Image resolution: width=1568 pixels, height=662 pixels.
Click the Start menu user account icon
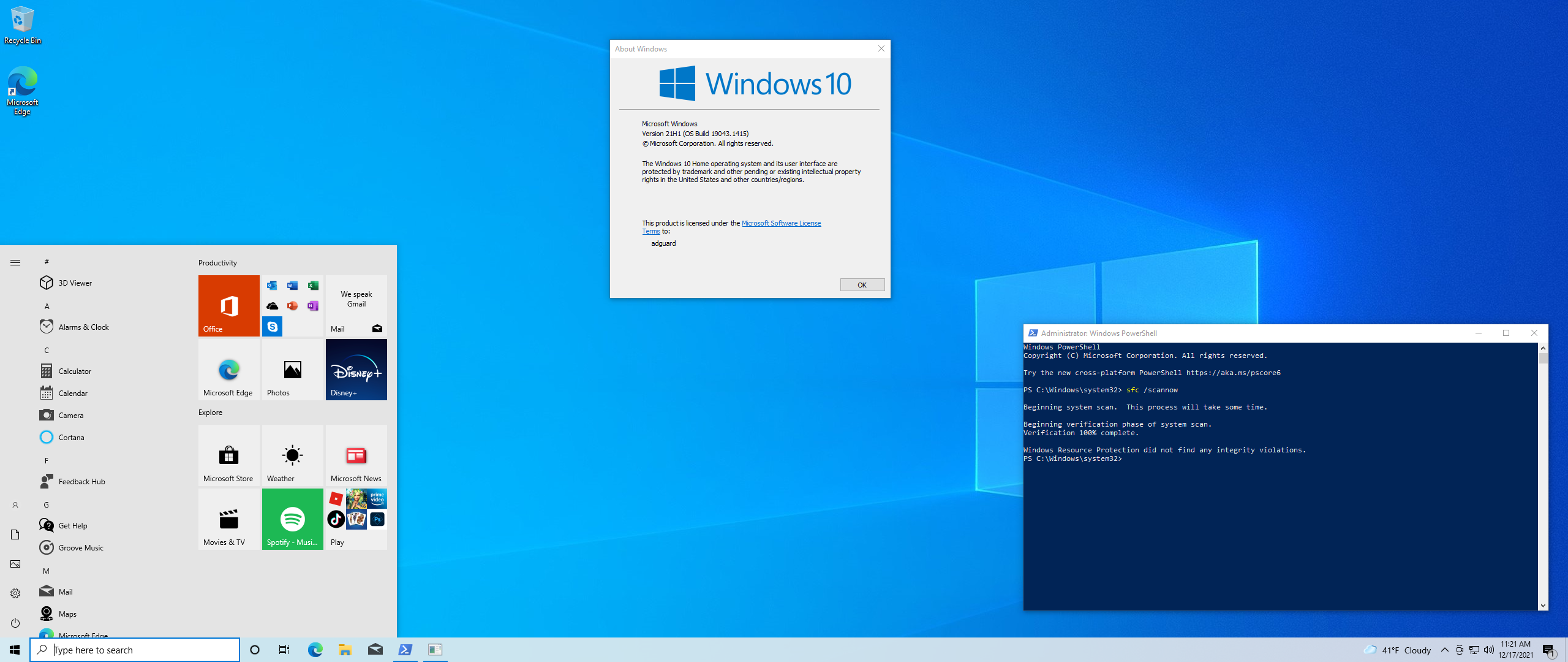click(x=15, y=505)
